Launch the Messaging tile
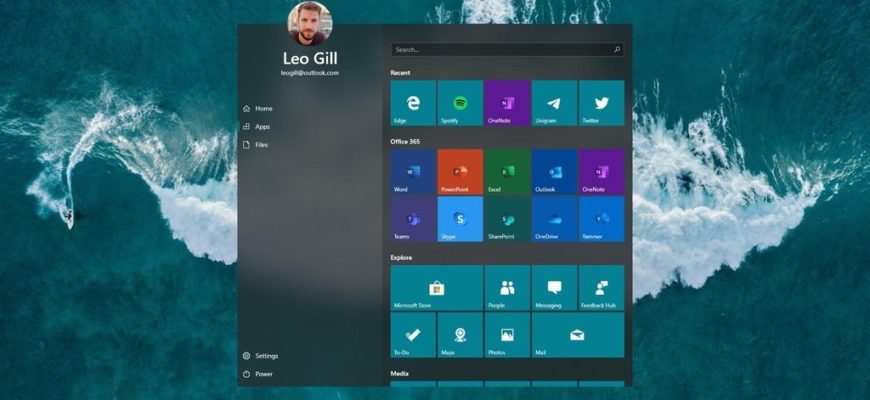870x400 pixels. 554,288
